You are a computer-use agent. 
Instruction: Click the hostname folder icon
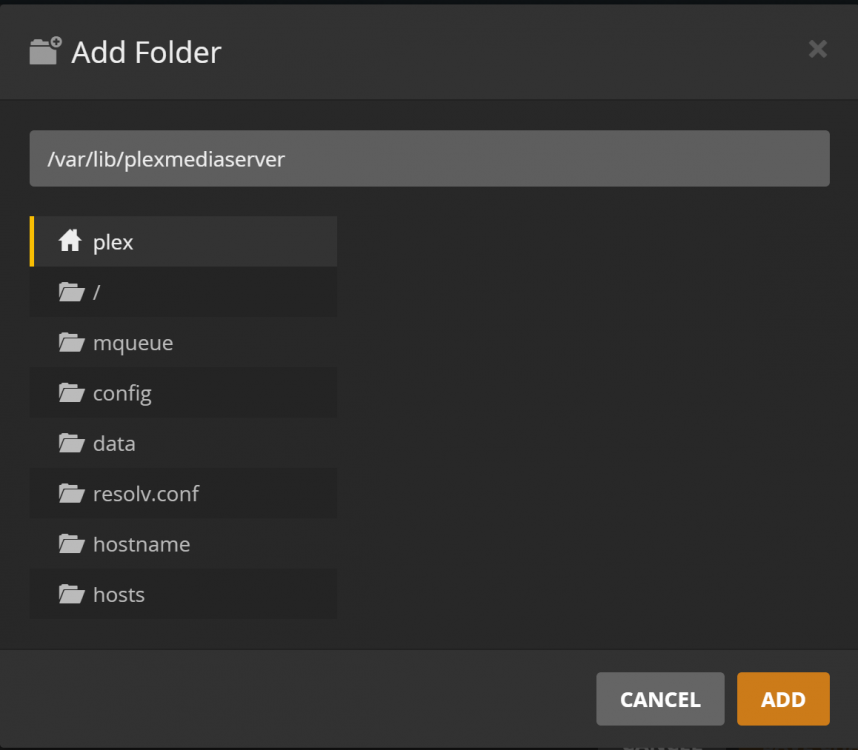(x=72, y=544)
